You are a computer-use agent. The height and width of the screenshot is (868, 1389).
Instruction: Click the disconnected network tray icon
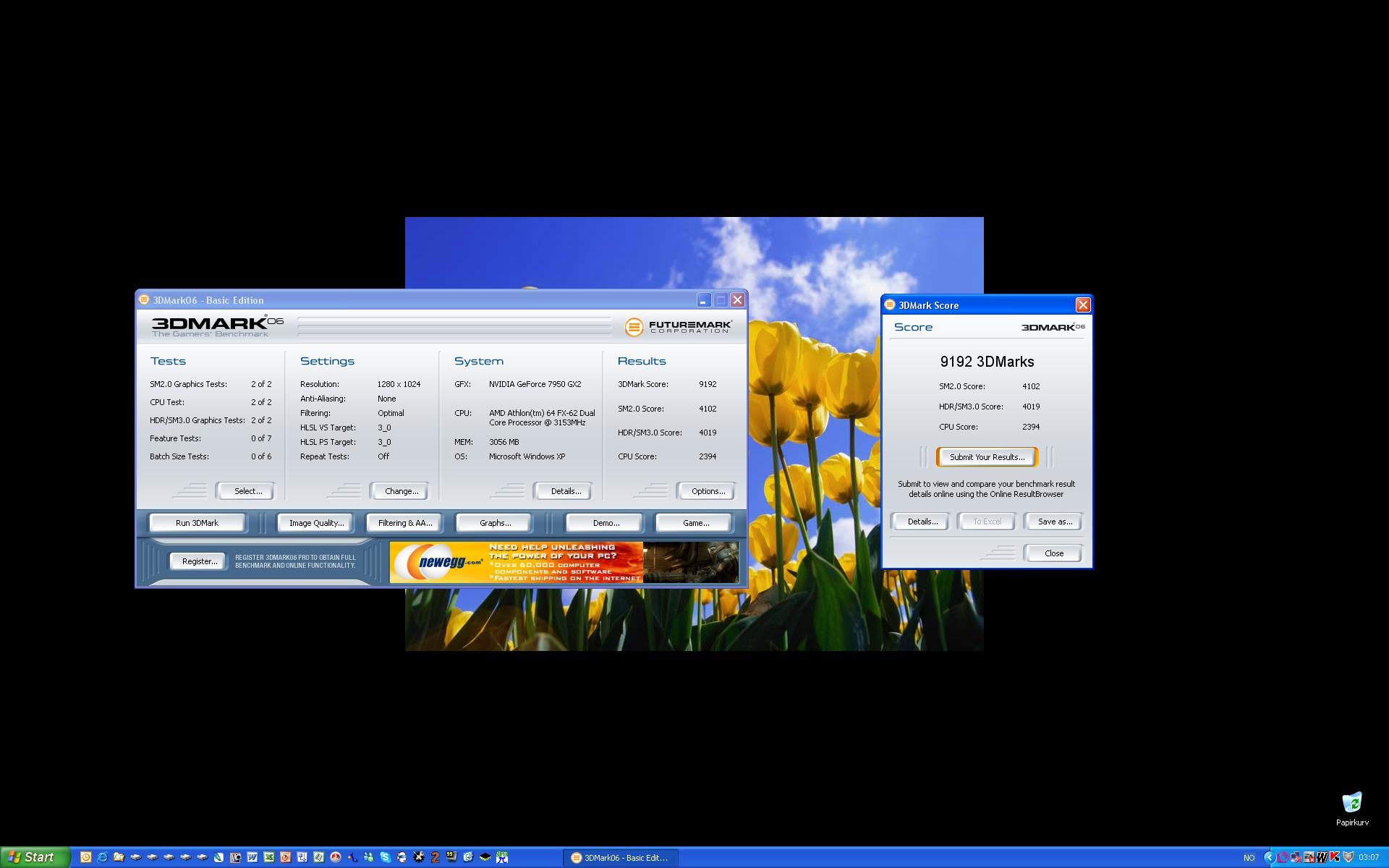(1296, 857)
